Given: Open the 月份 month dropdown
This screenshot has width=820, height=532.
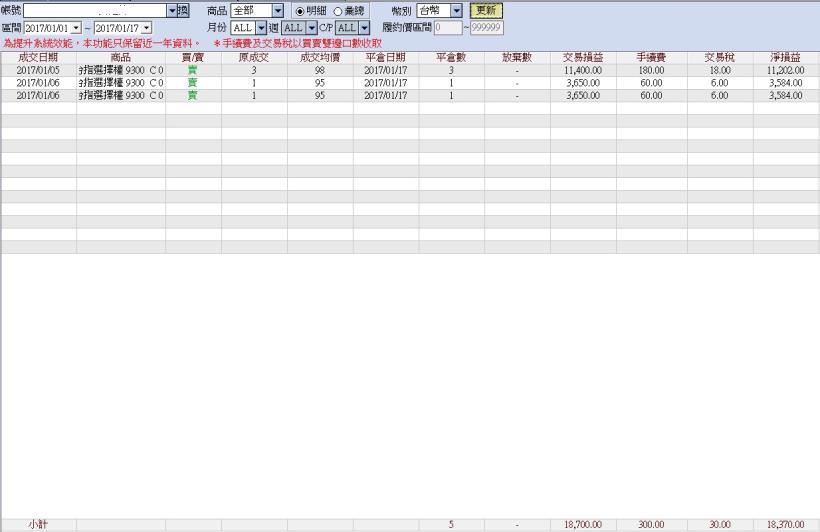Looking at the screenshot, I should point(260,28).
